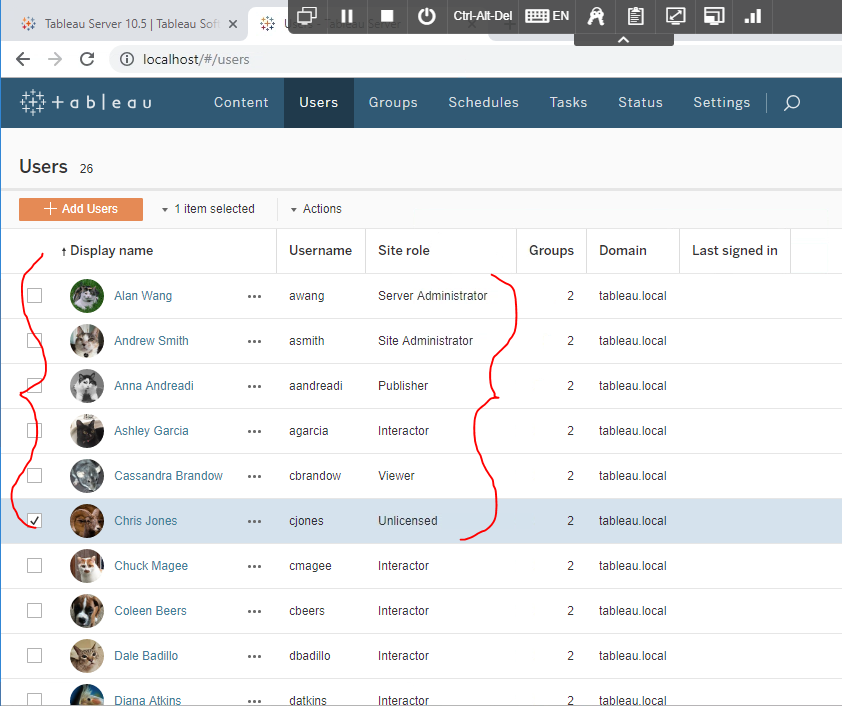Image resolution: width=842 pixels, height=706 pixels.
Task: Open the Alan Wang user link
Action: [x=143, y=296]
